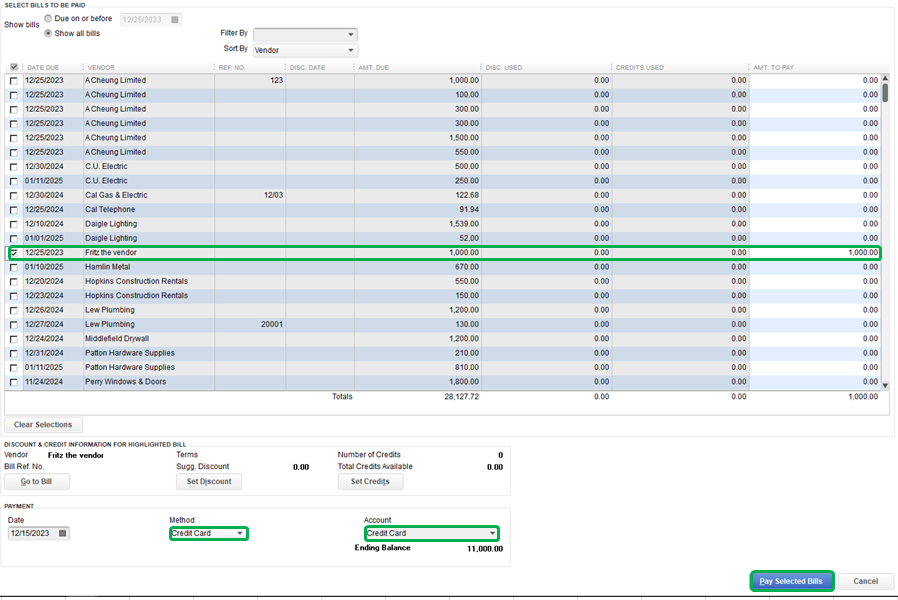898x600 pixels.
Task: Click the bill list scroll up arrow
Action: [885, 80]
